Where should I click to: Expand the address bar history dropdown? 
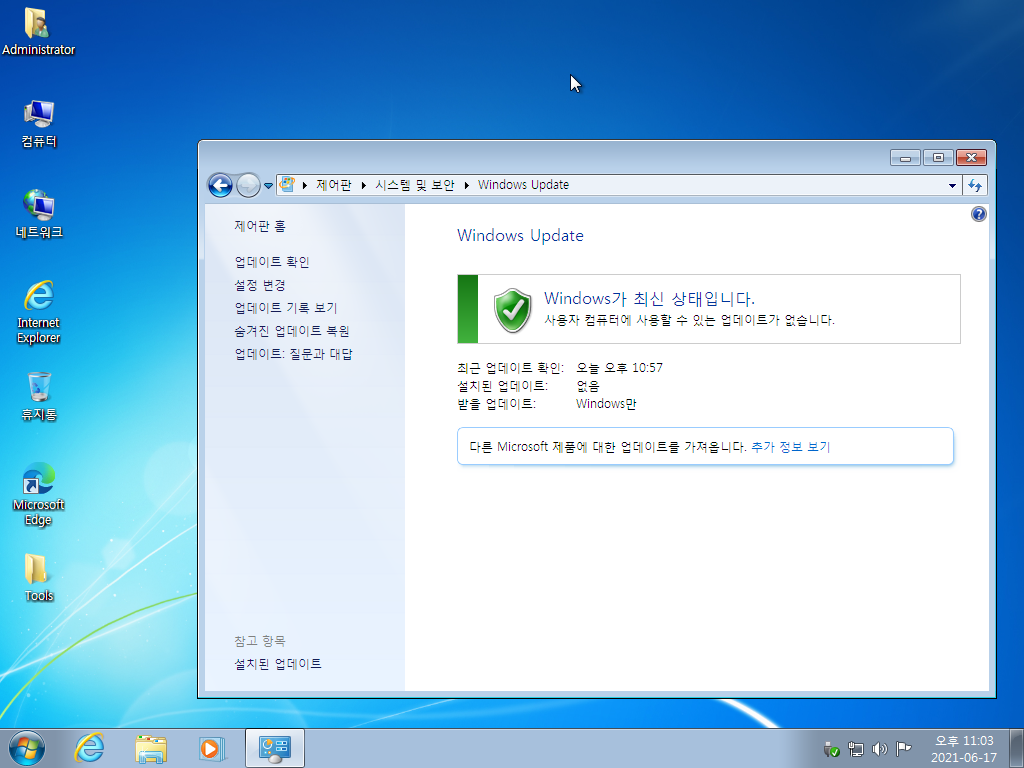952,185
